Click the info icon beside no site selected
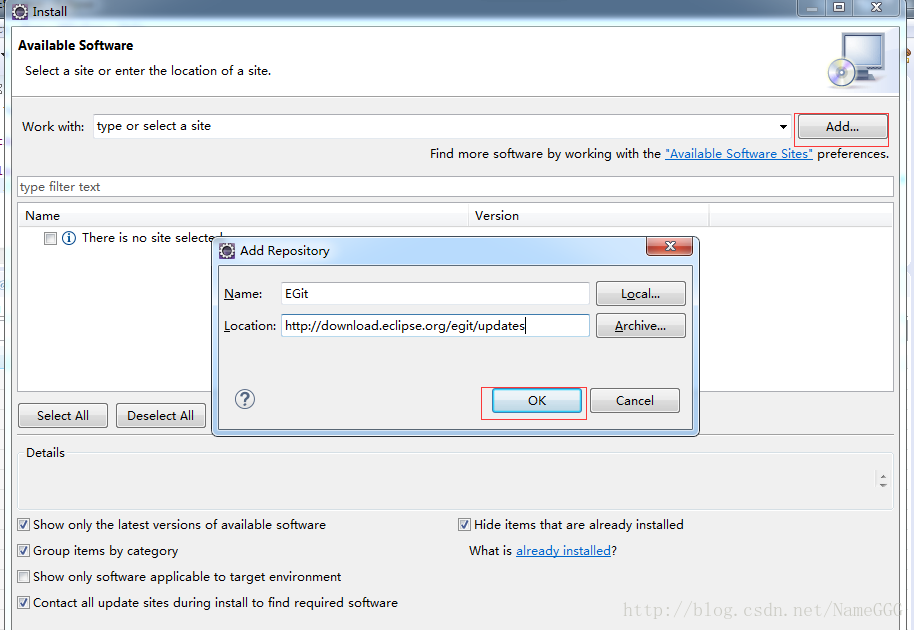This screenshot has width=914, height=630. pos(69,238)
